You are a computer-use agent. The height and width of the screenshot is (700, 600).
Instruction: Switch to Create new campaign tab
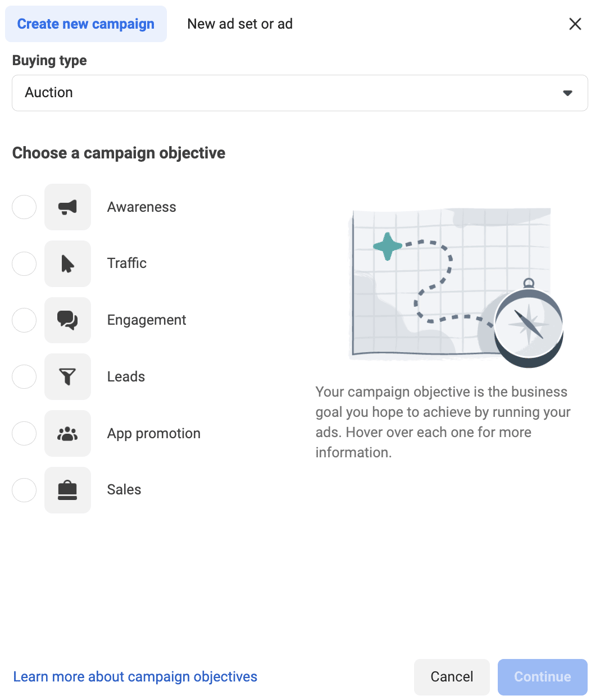coord(86,24)
